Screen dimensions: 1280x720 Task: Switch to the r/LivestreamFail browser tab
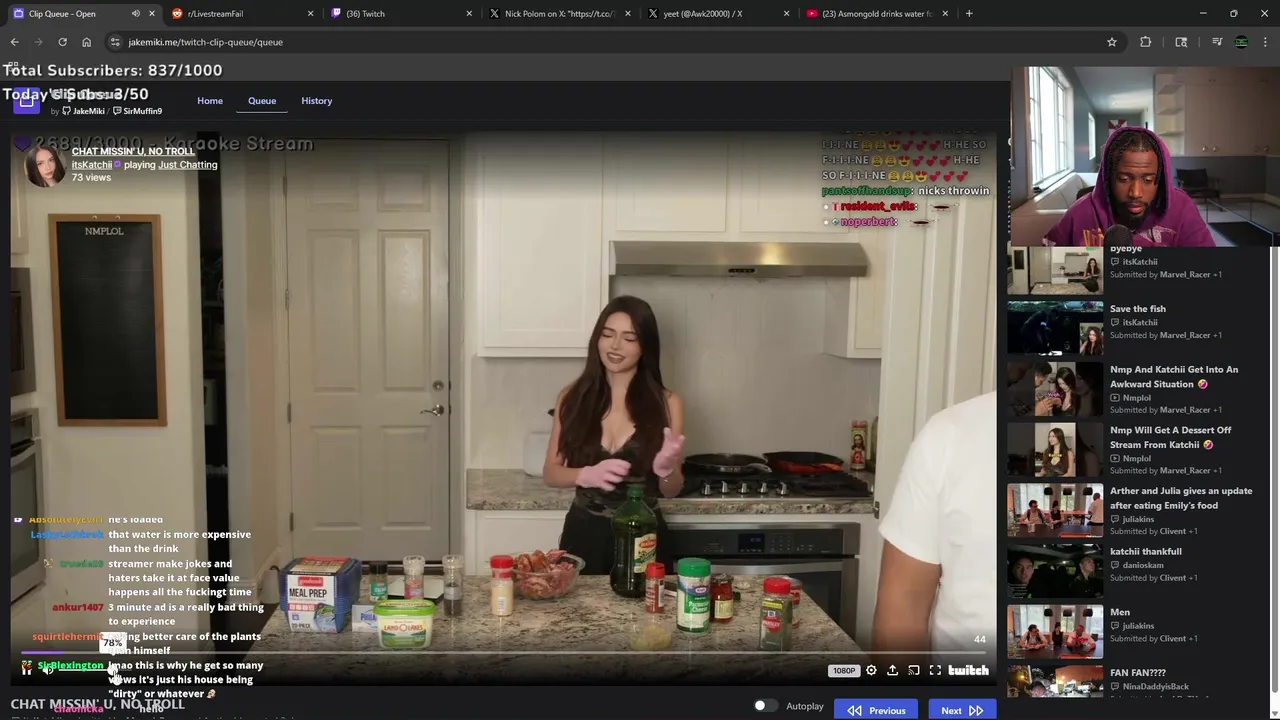(x=241, y=14)
